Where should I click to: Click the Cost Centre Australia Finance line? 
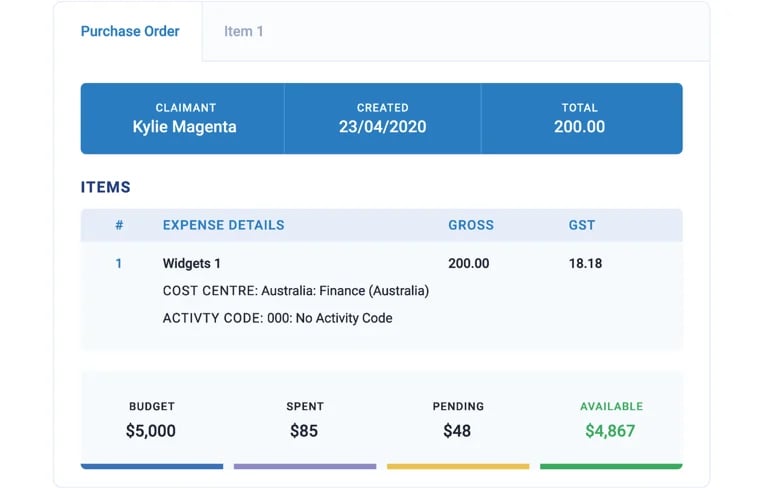click(295, 291)
